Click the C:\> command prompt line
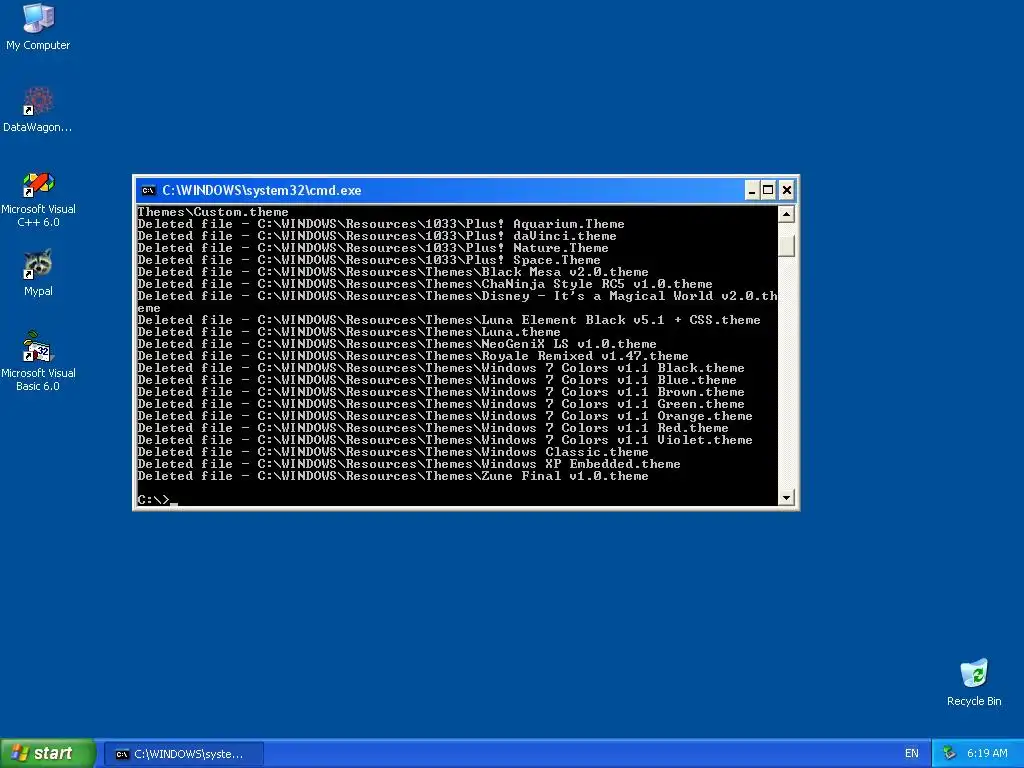Image resolution: width=1024 pixels, height=768 pixels. point(157,500)
